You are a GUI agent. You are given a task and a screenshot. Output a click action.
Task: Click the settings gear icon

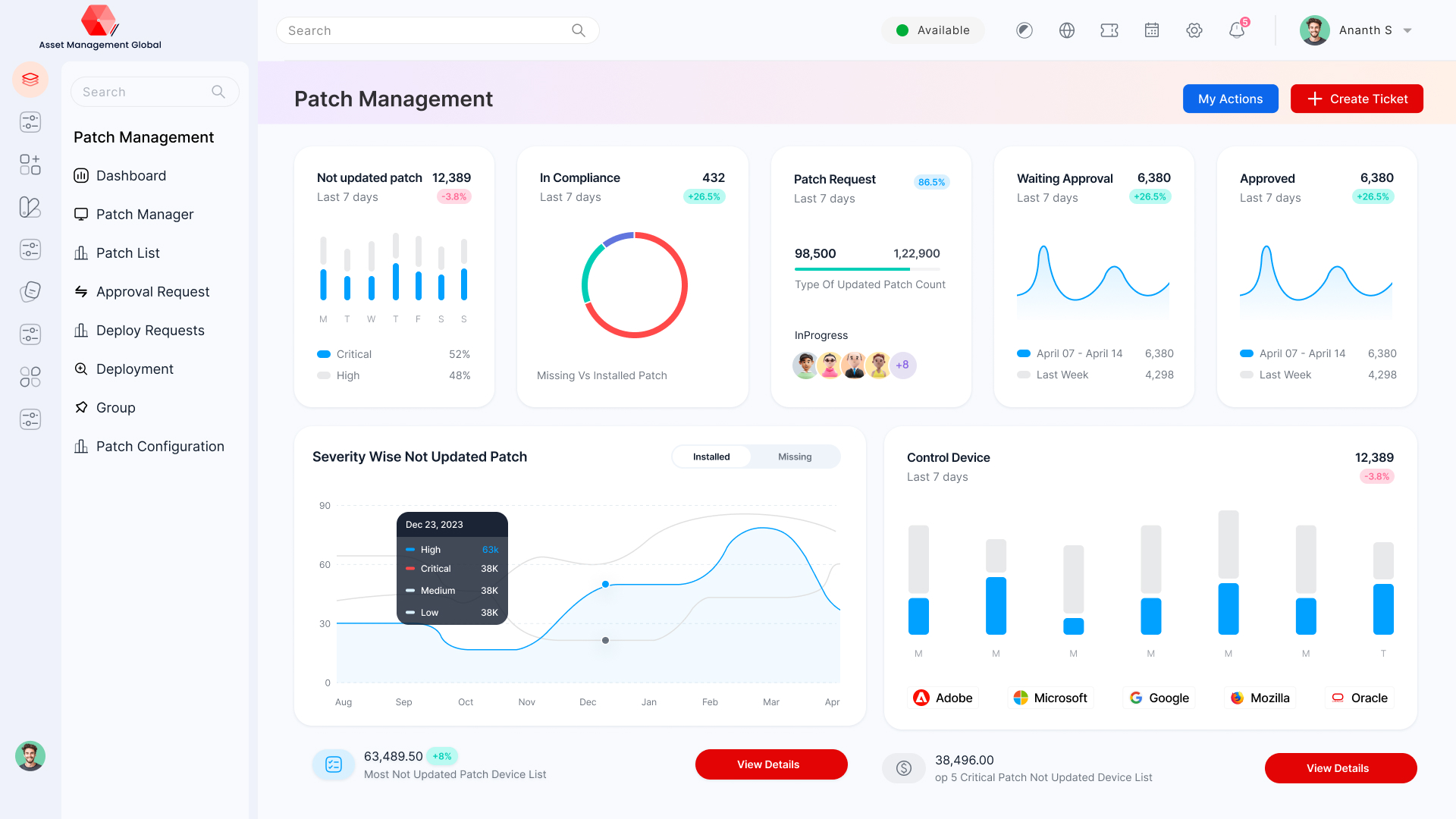(1194, 30)
